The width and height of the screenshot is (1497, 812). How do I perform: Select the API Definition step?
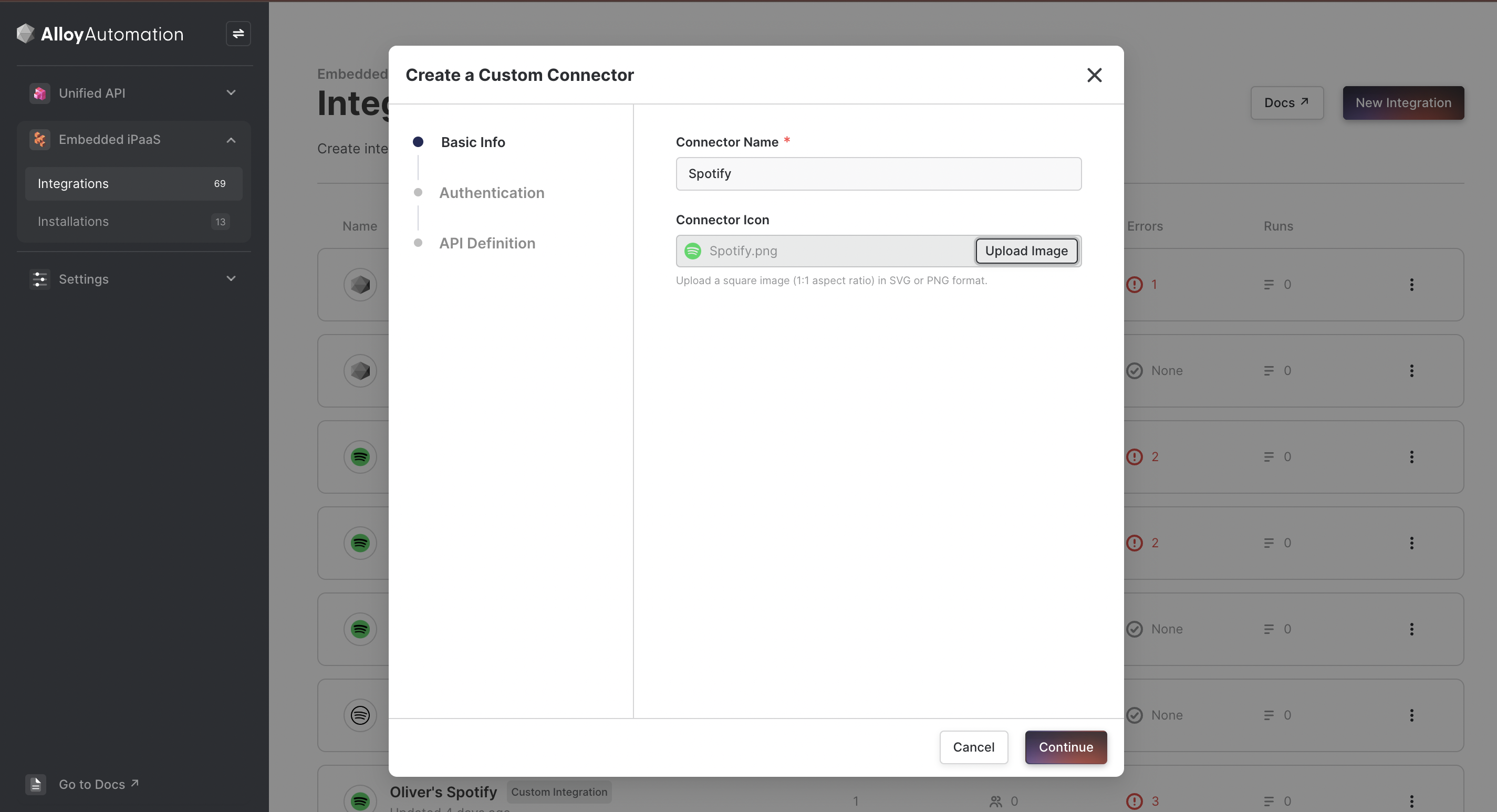coord(487,243)
